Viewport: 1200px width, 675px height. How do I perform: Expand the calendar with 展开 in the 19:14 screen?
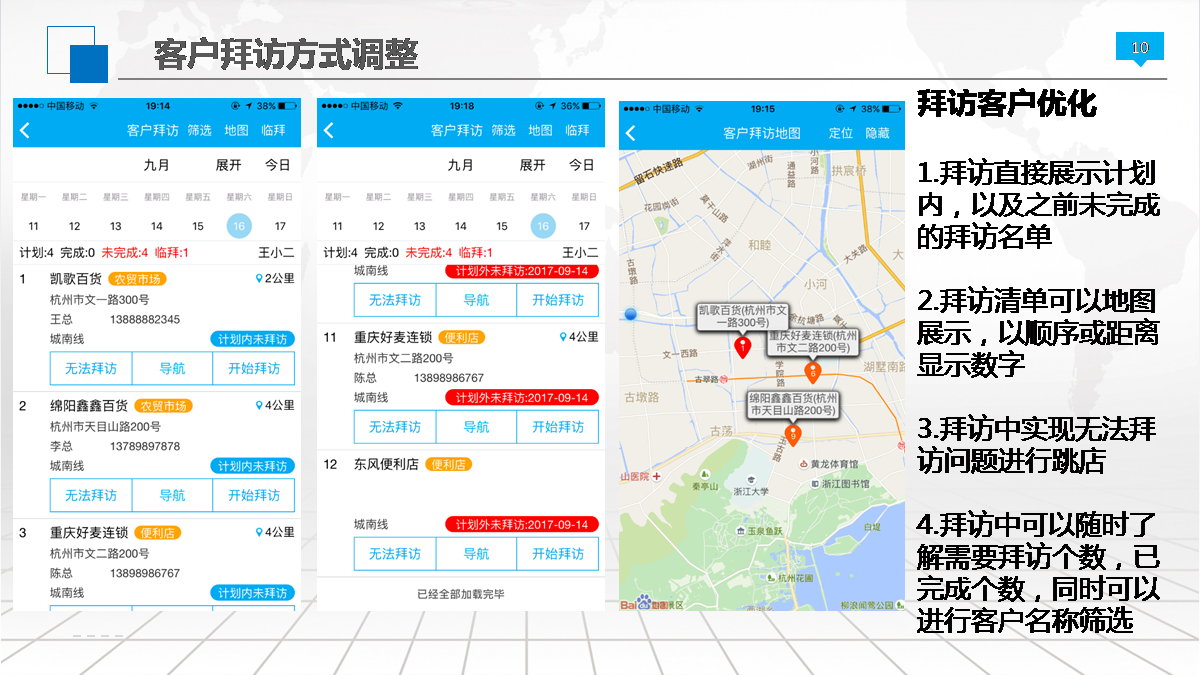(228, 165)
